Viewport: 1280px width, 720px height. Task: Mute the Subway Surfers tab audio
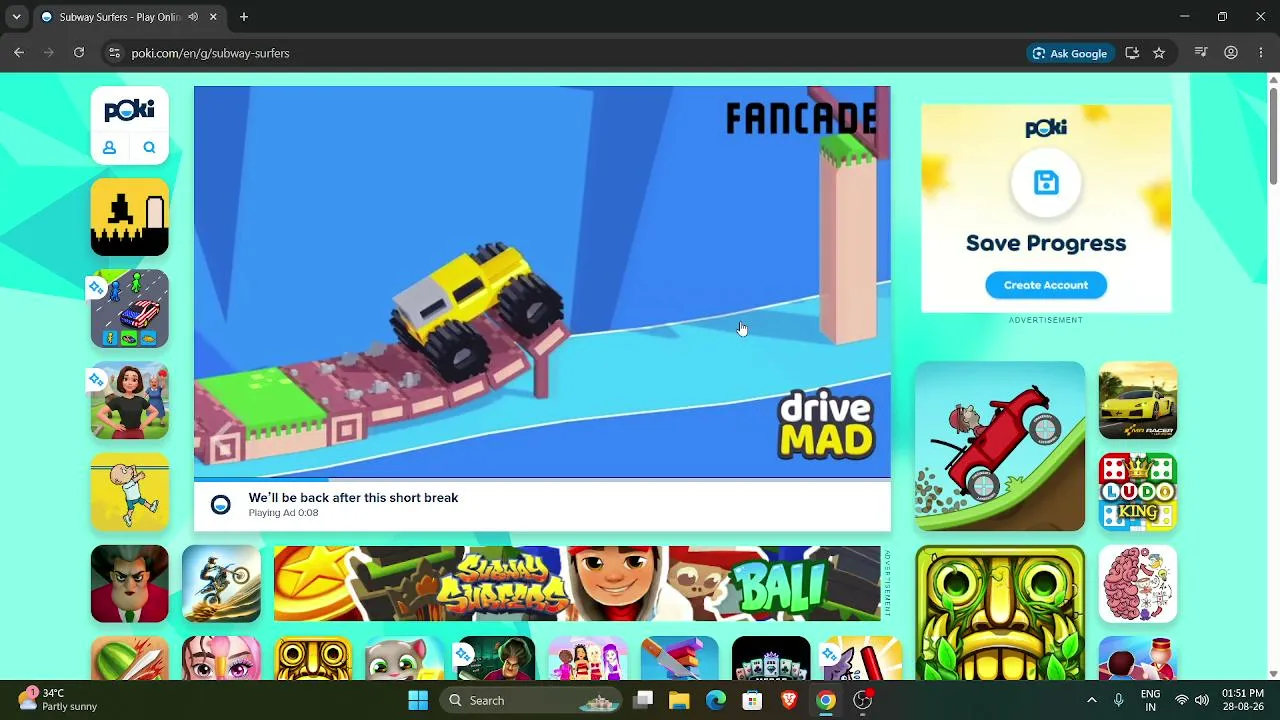click(x=193, y=17)
